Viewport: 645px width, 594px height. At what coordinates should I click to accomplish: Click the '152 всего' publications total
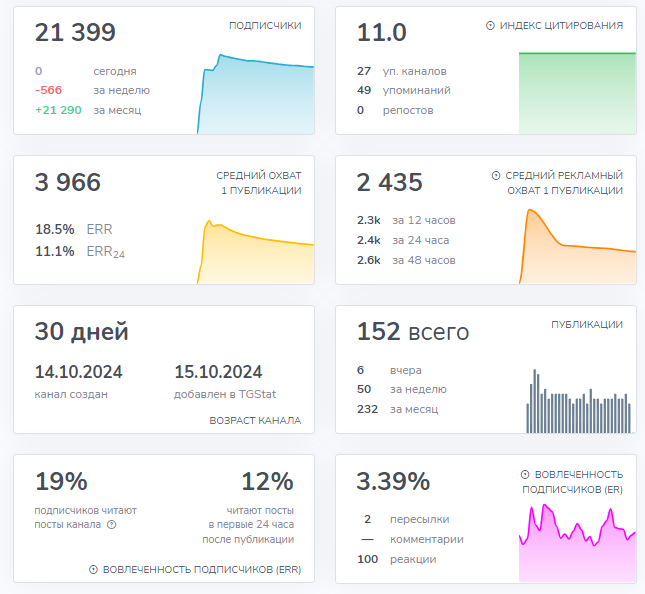(x=412, y=332)
